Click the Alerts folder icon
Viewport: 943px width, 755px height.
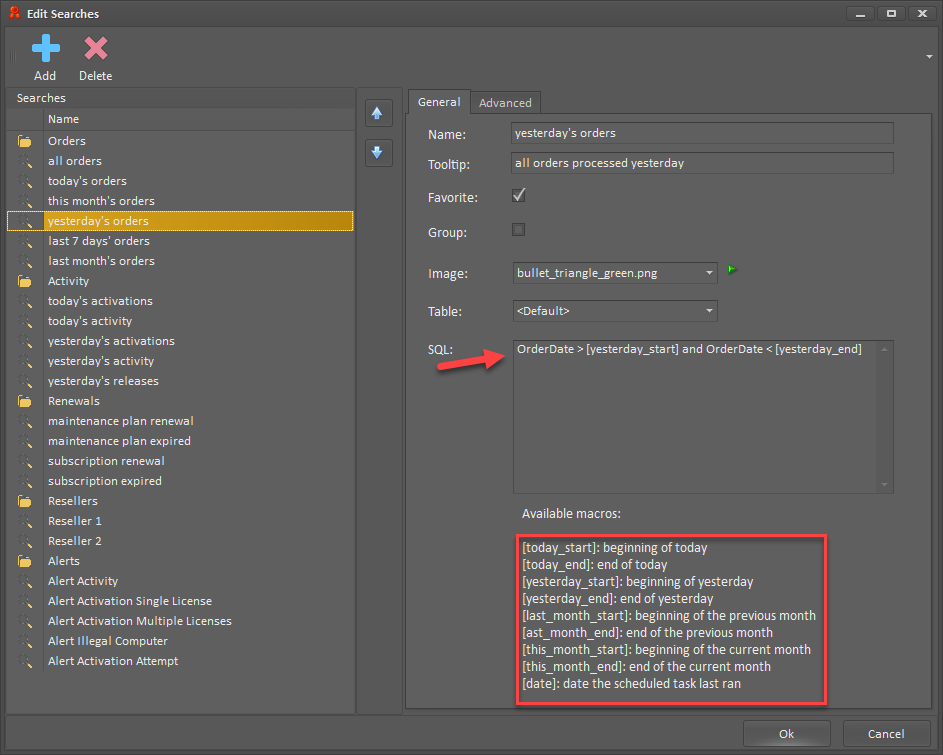tap(25, 561)
